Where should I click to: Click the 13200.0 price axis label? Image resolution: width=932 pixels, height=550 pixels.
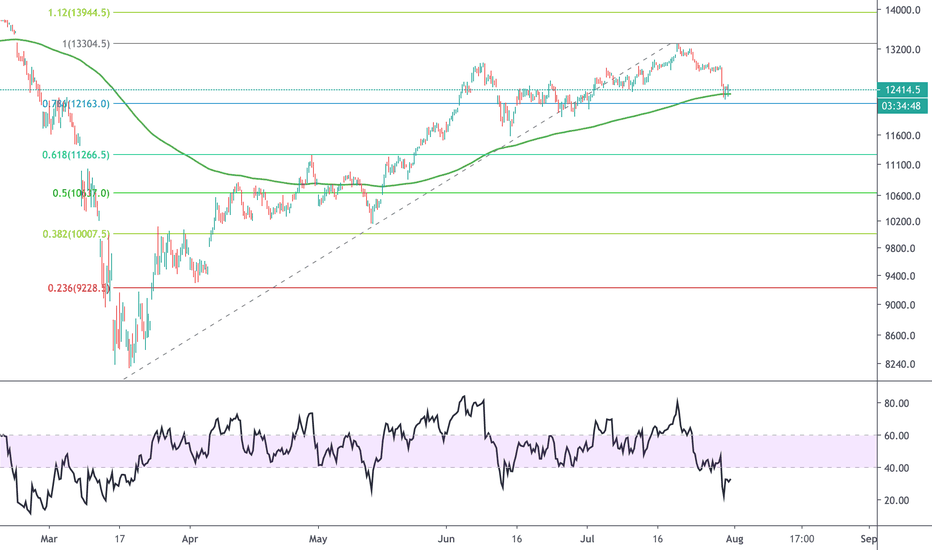click(x=903, y=50)
